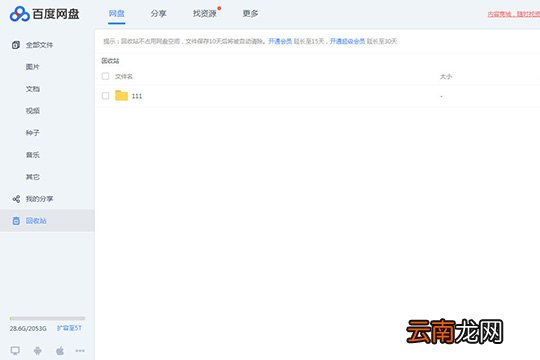Tick the checkbox for folder 111
Viewport: 540px width, 360px height.
[x=105, y=96]
